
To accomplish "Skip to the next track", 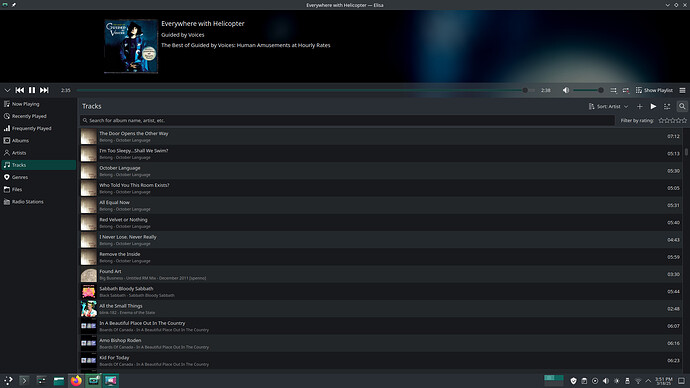I will click(44, 90).
